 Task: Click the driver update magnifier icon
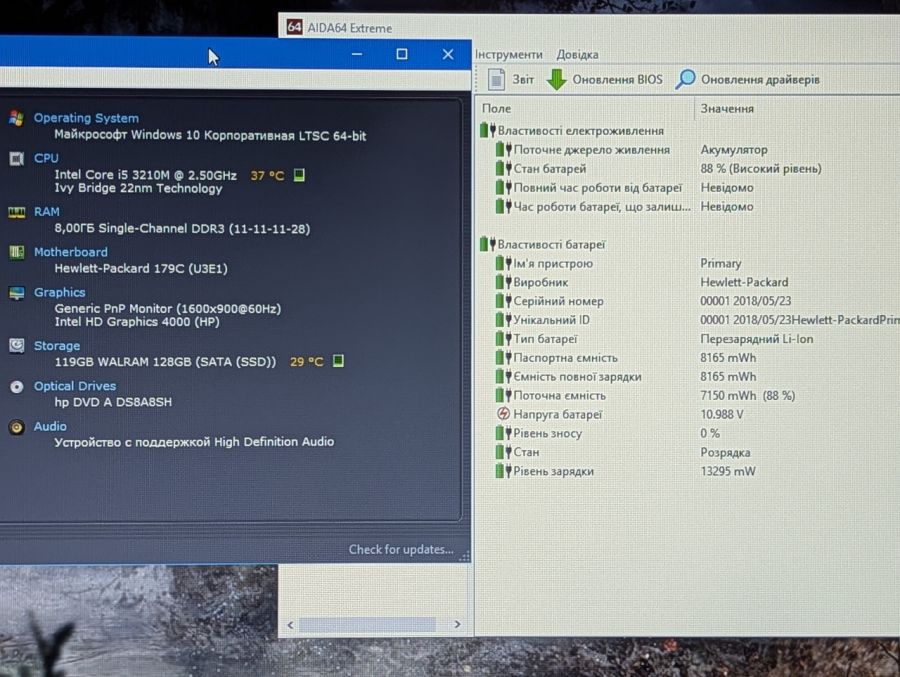pos(685,79)
